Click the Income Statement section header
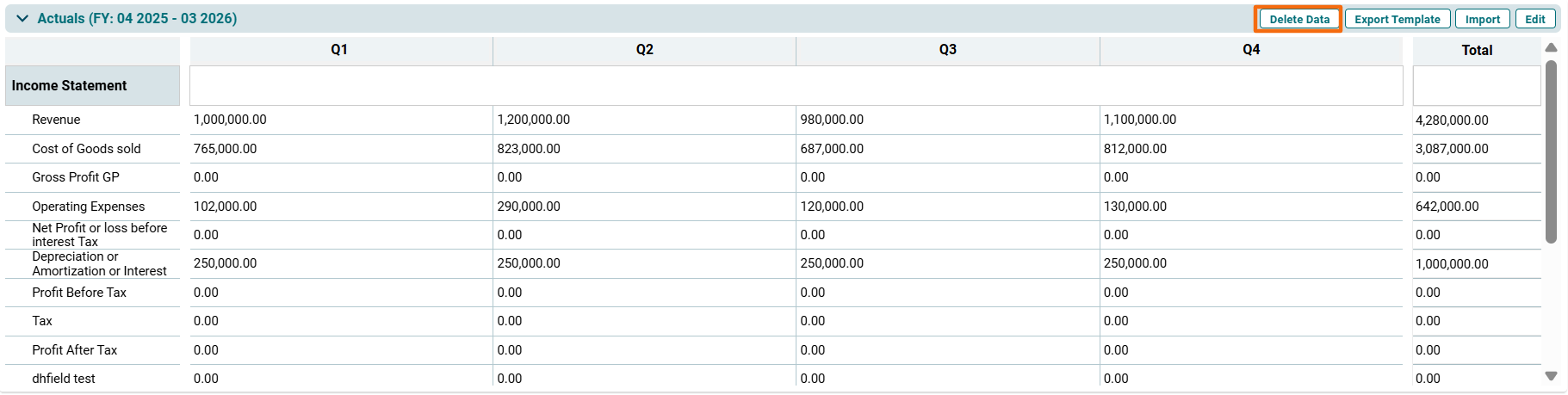 tap(69, 86)
